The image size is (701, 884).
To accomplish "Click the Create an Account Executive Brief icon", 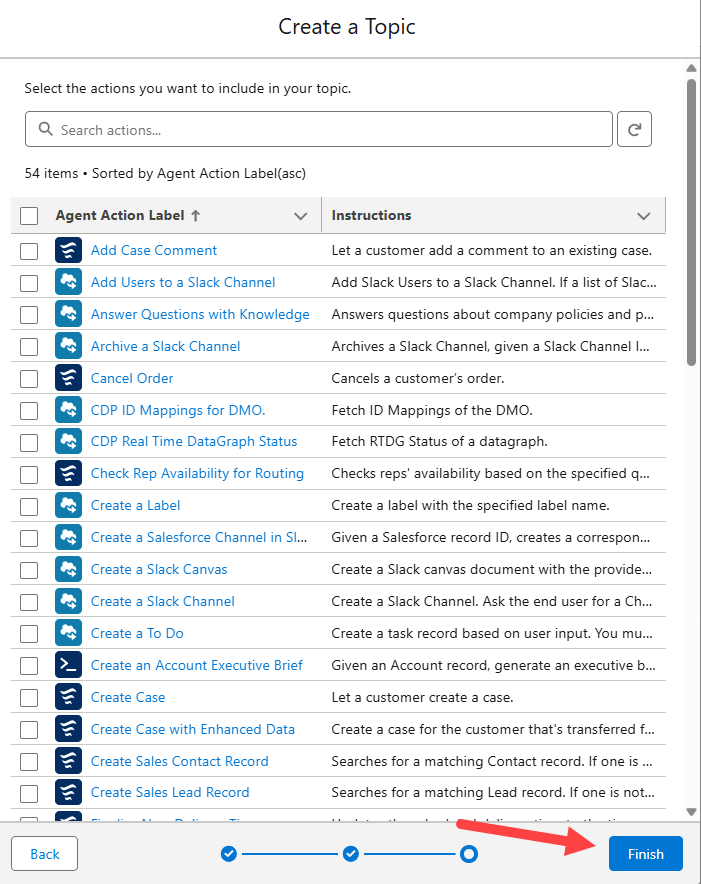I will pyautogui.click(x=68, y=665).
